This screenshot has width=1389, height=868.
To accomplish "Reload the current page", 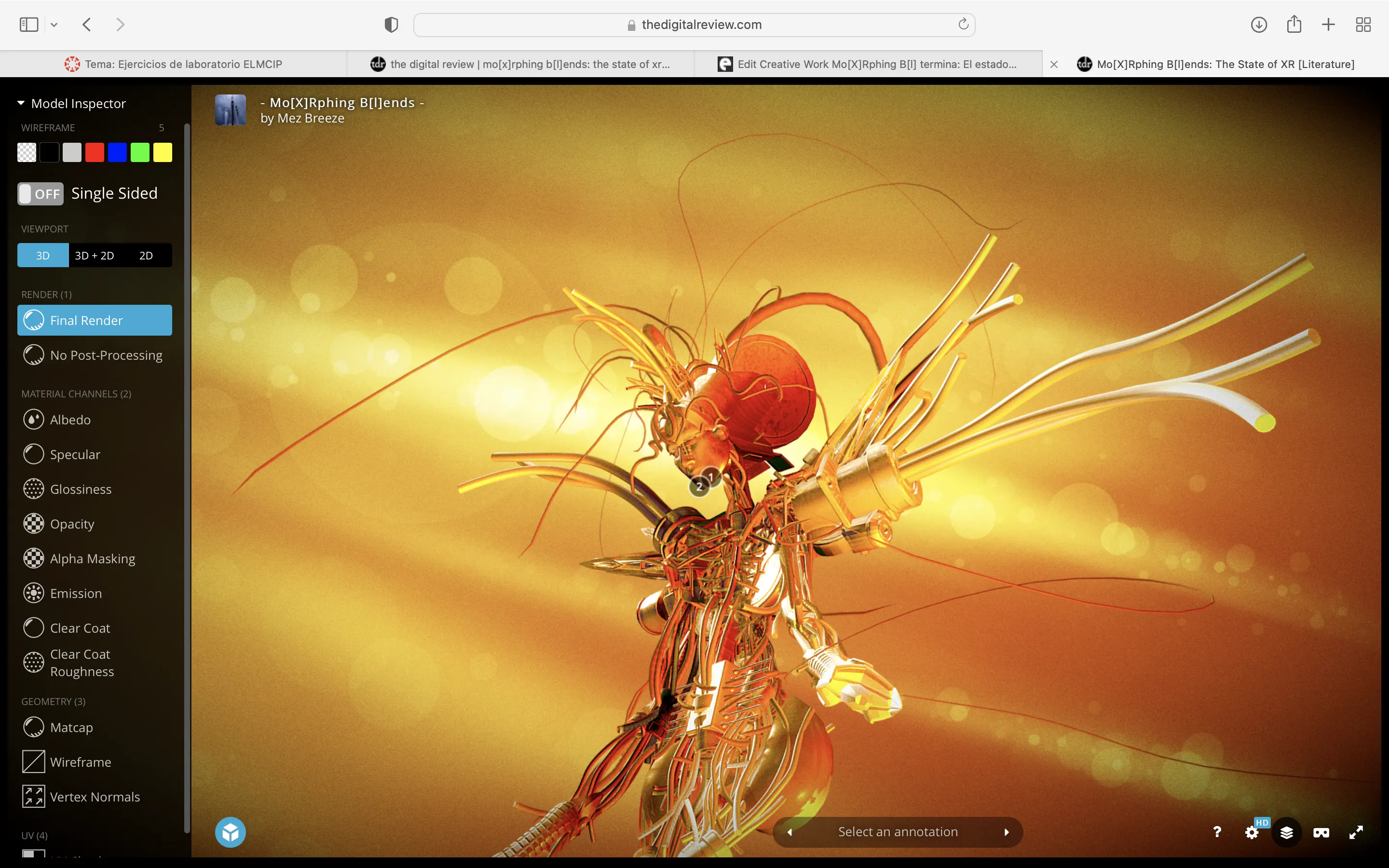I will point(963,24).
